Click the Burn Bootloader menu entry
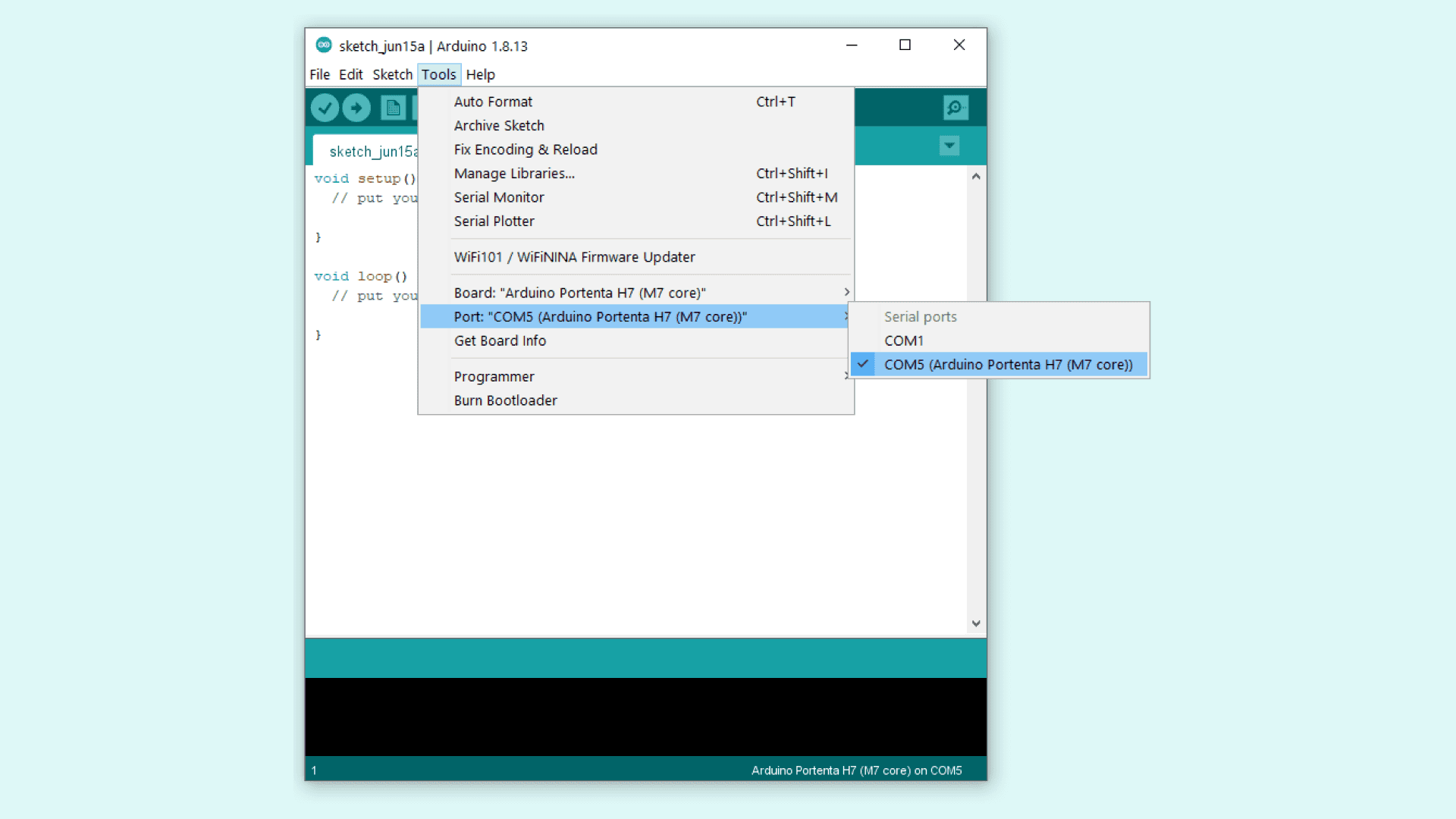Viewport: 1456px width, 819px height. (x=505, y=400)
